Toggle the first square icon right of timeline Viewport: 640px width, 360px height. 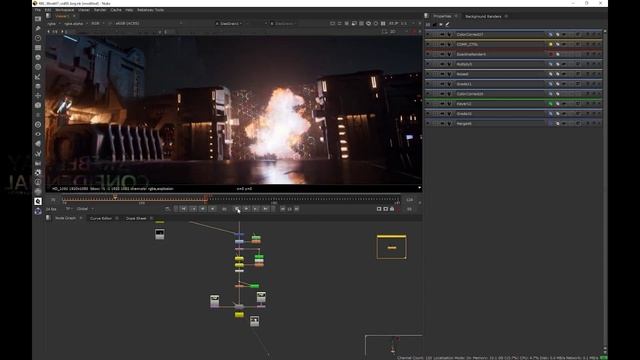(379, 209)
